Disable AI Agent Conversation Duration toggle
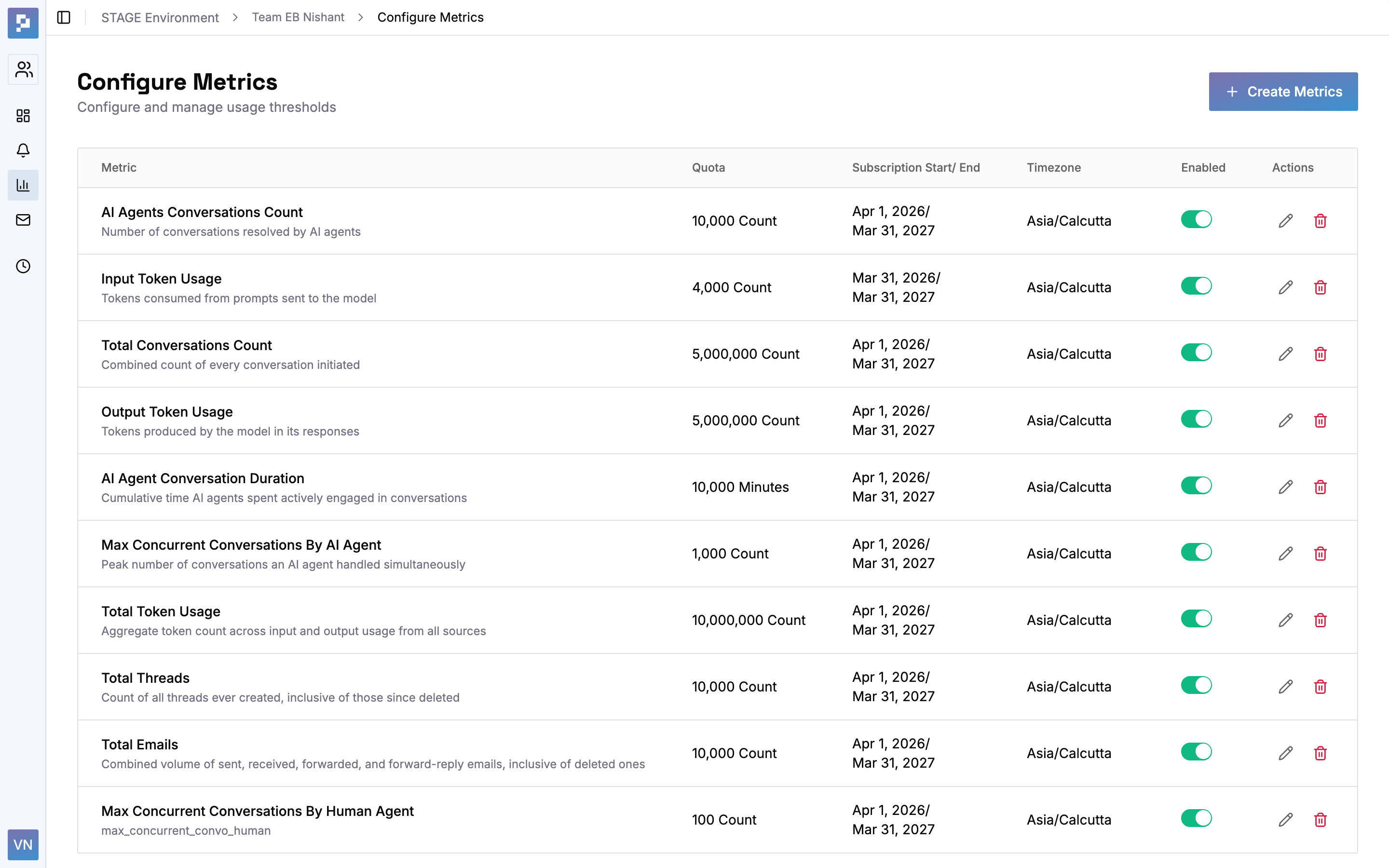1389x868 pixels. coord(1196,486)
